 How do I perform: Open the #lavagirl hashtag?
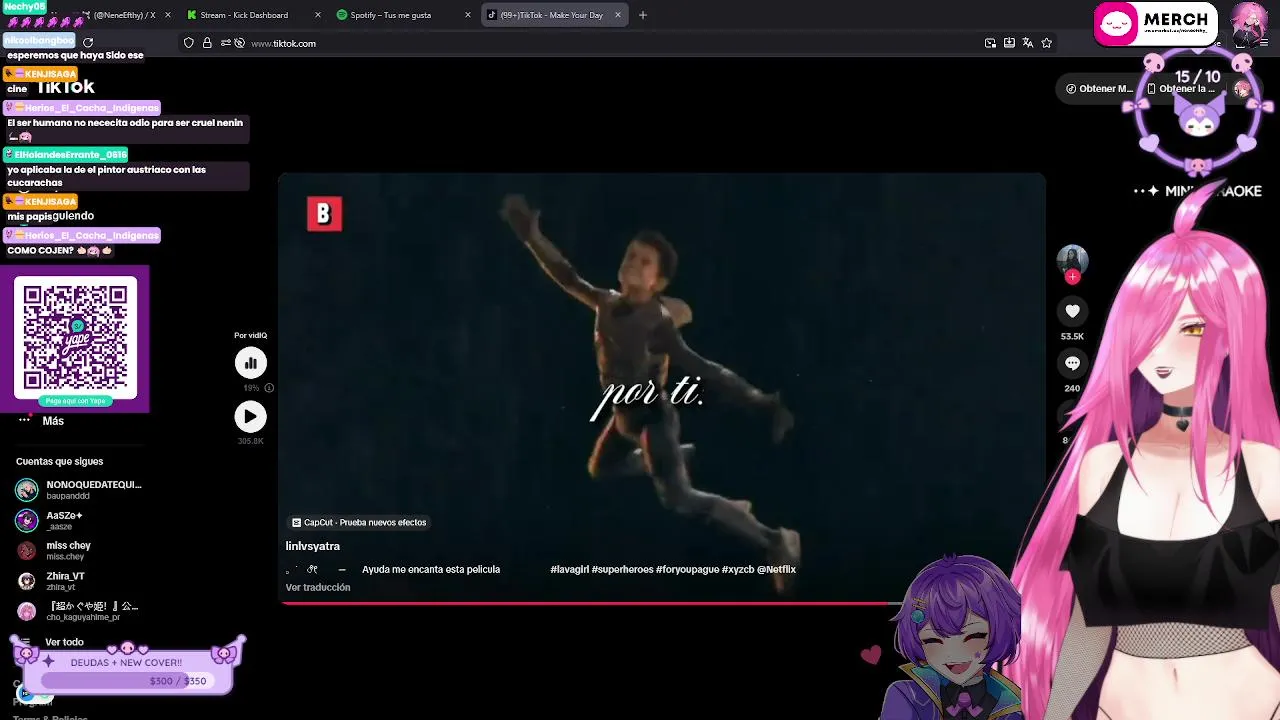coord(569,569)
